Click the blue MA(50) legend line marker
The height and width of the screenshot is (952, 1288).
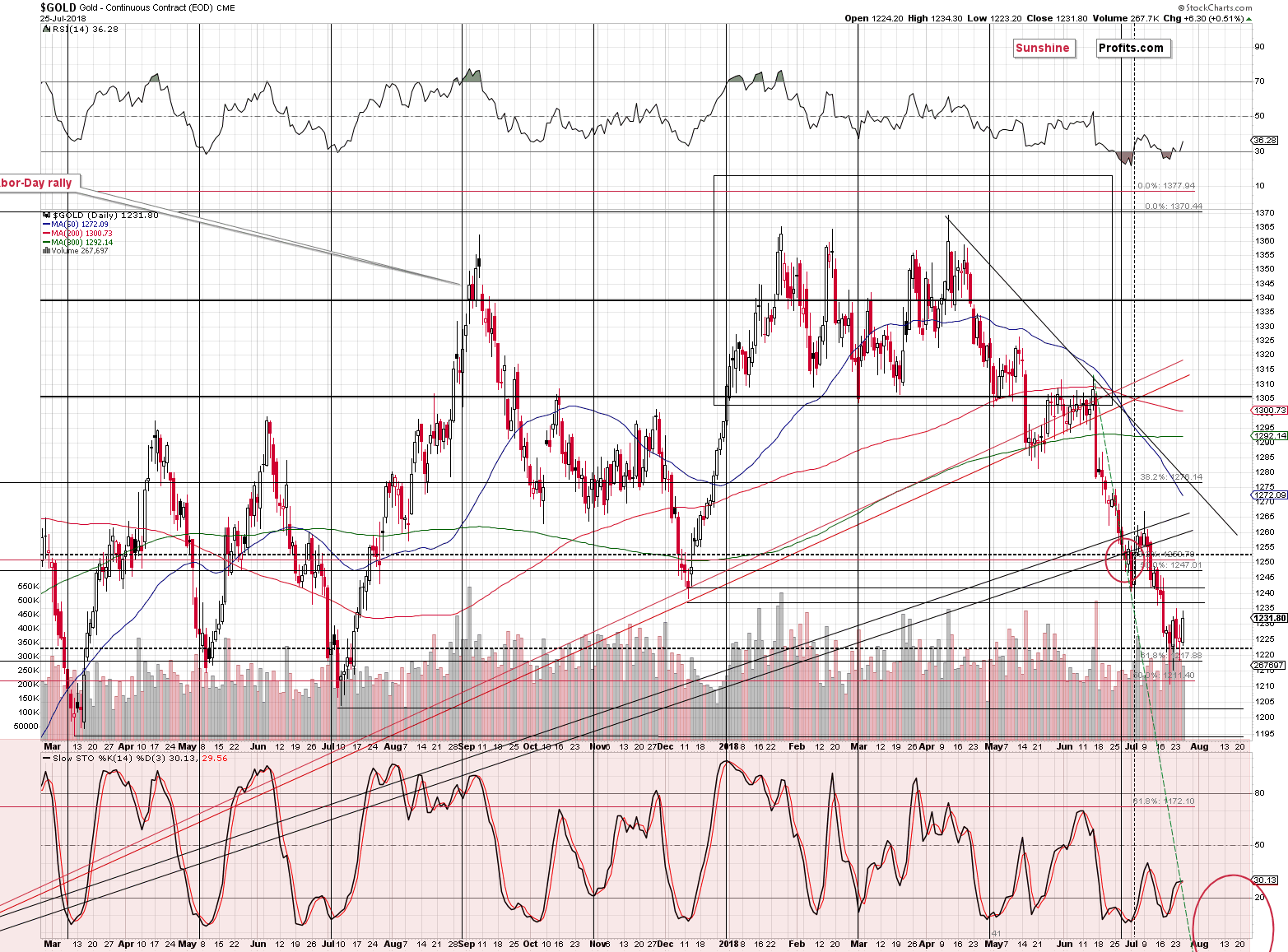pos(46,225)
